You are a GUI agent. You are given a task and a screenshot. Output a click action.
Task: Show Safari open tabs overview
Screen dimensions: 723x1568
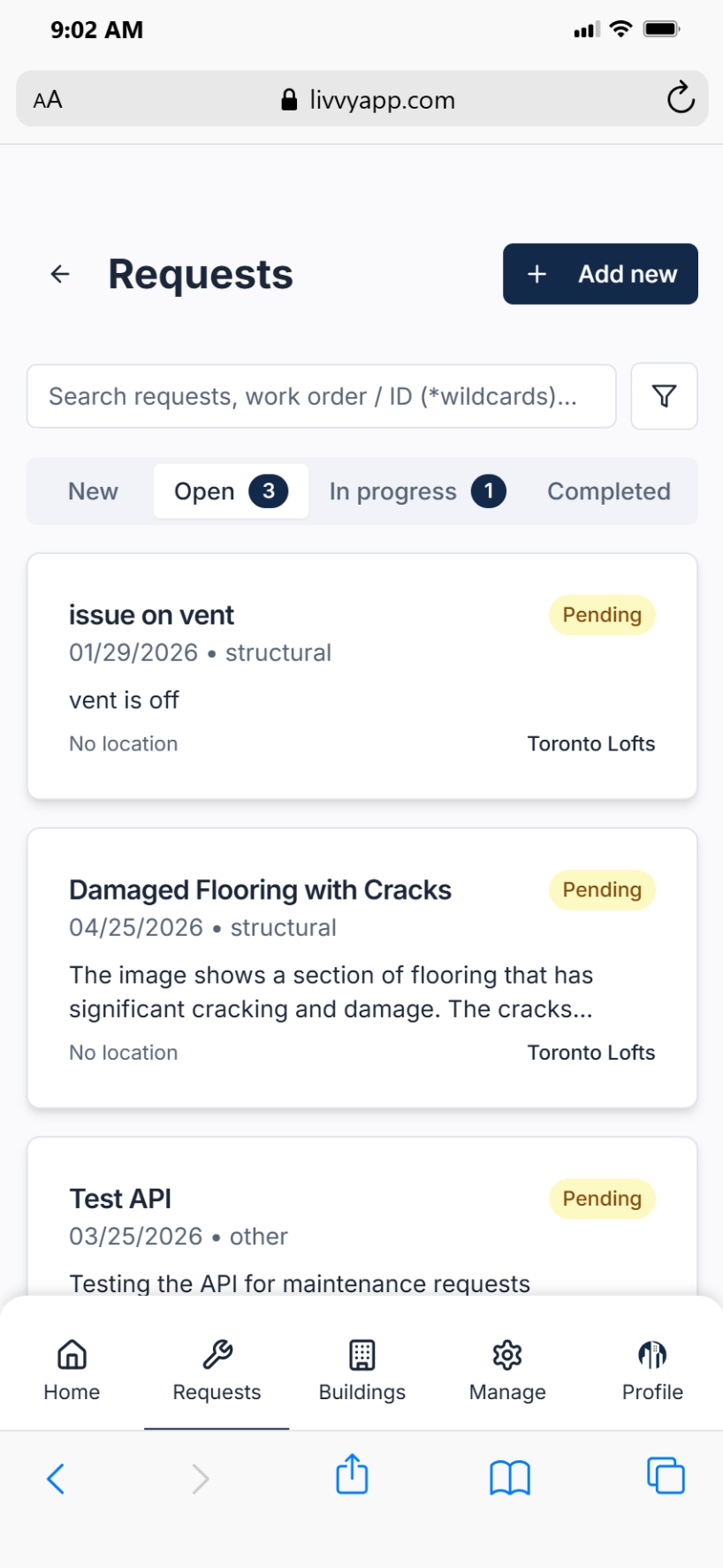point(666,1476)
